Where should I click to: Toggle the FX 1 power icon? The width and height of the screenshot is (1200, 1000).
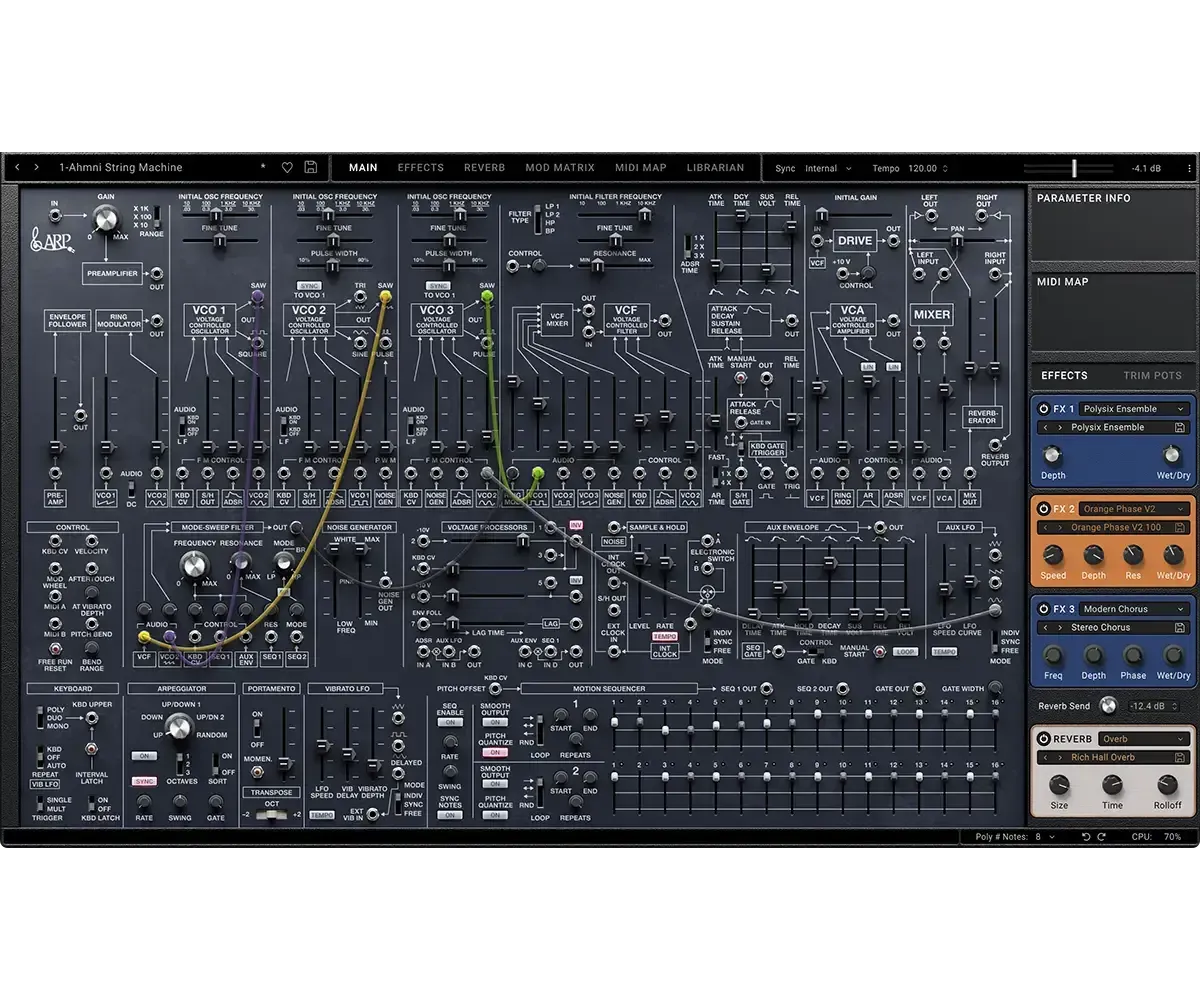point(1043,409)
